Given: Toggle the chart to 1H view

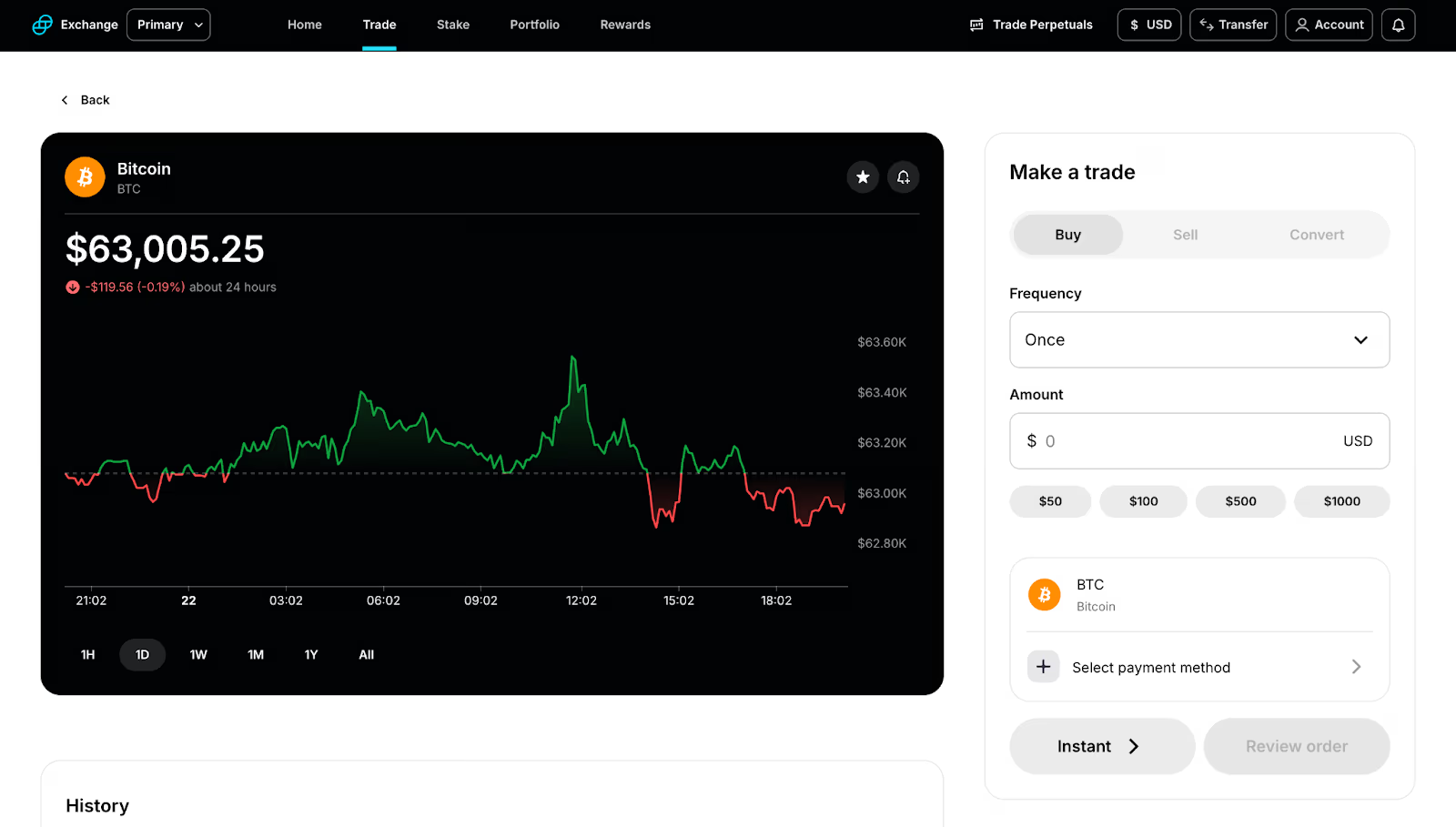Looking at the screenshot, I should [x=87, y=654].
